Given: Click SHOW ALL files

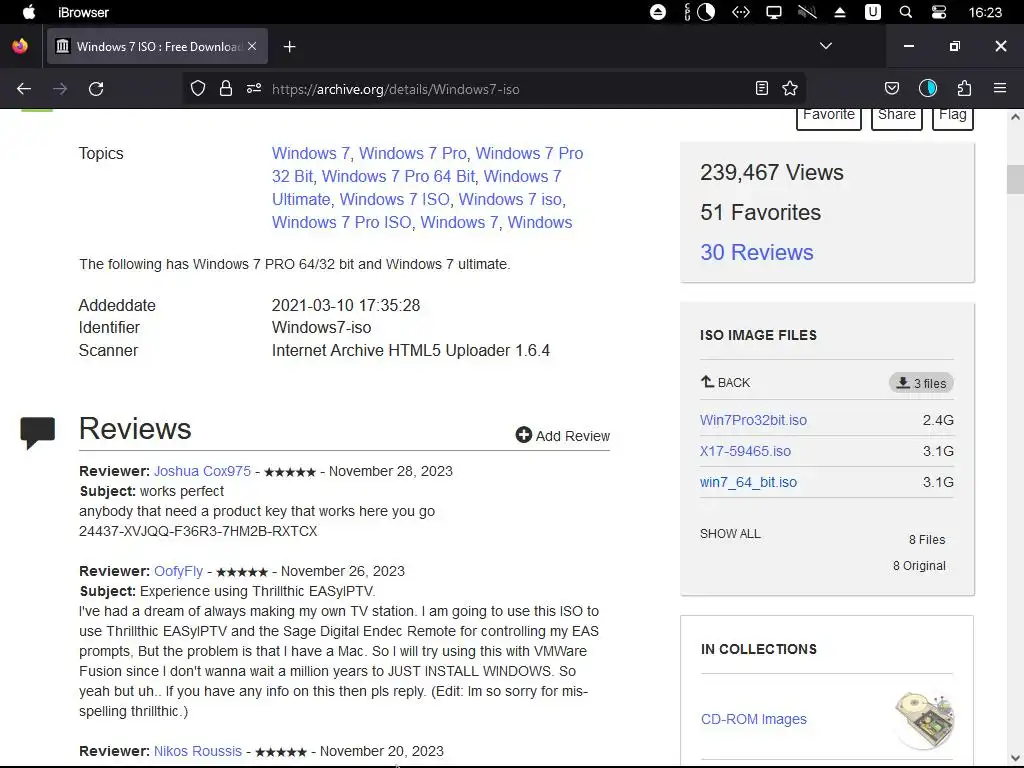Looking at the screenshot, I should click(x=730, y=534).
